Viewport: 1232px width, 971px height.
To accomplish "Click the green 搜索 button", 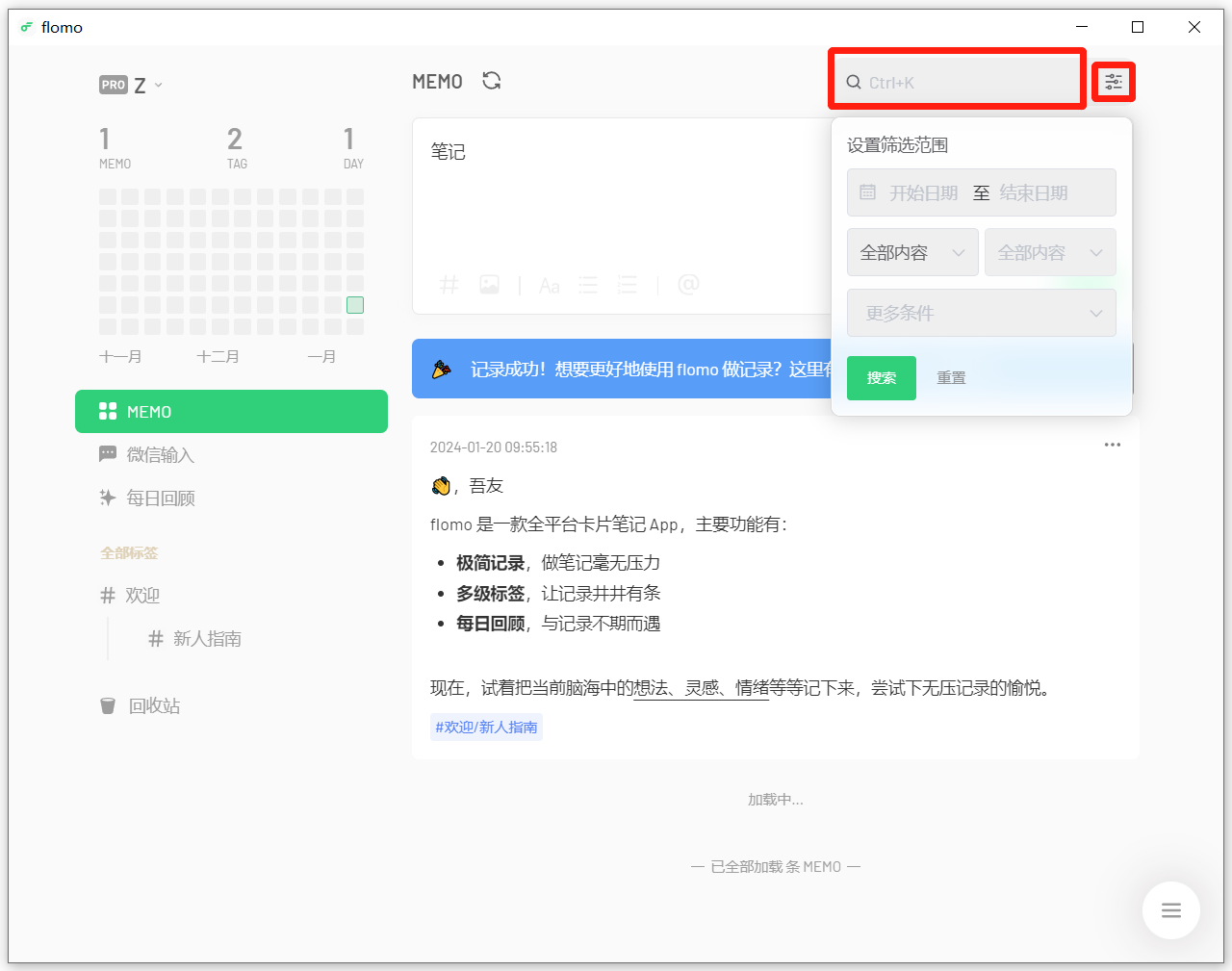I will click(882, 378).
